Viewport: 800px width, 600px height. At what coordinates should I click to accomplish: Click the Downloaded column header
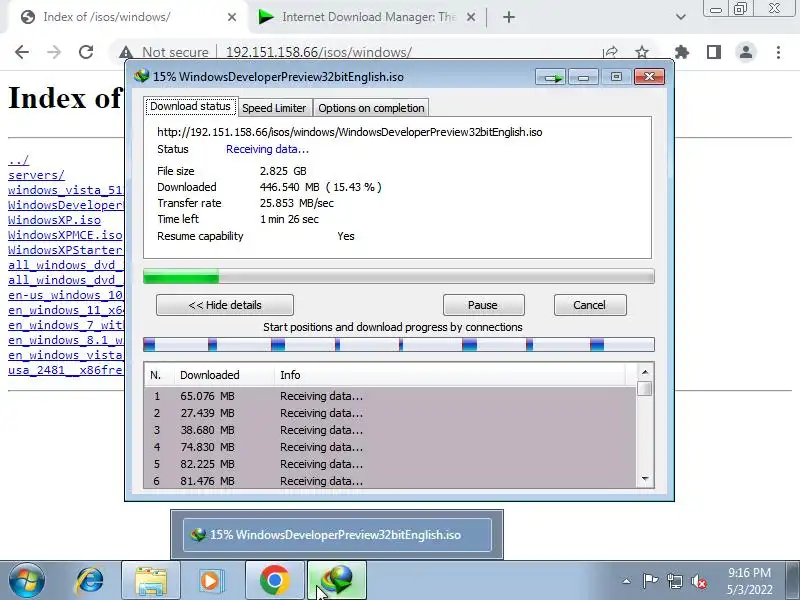(224, 375)
